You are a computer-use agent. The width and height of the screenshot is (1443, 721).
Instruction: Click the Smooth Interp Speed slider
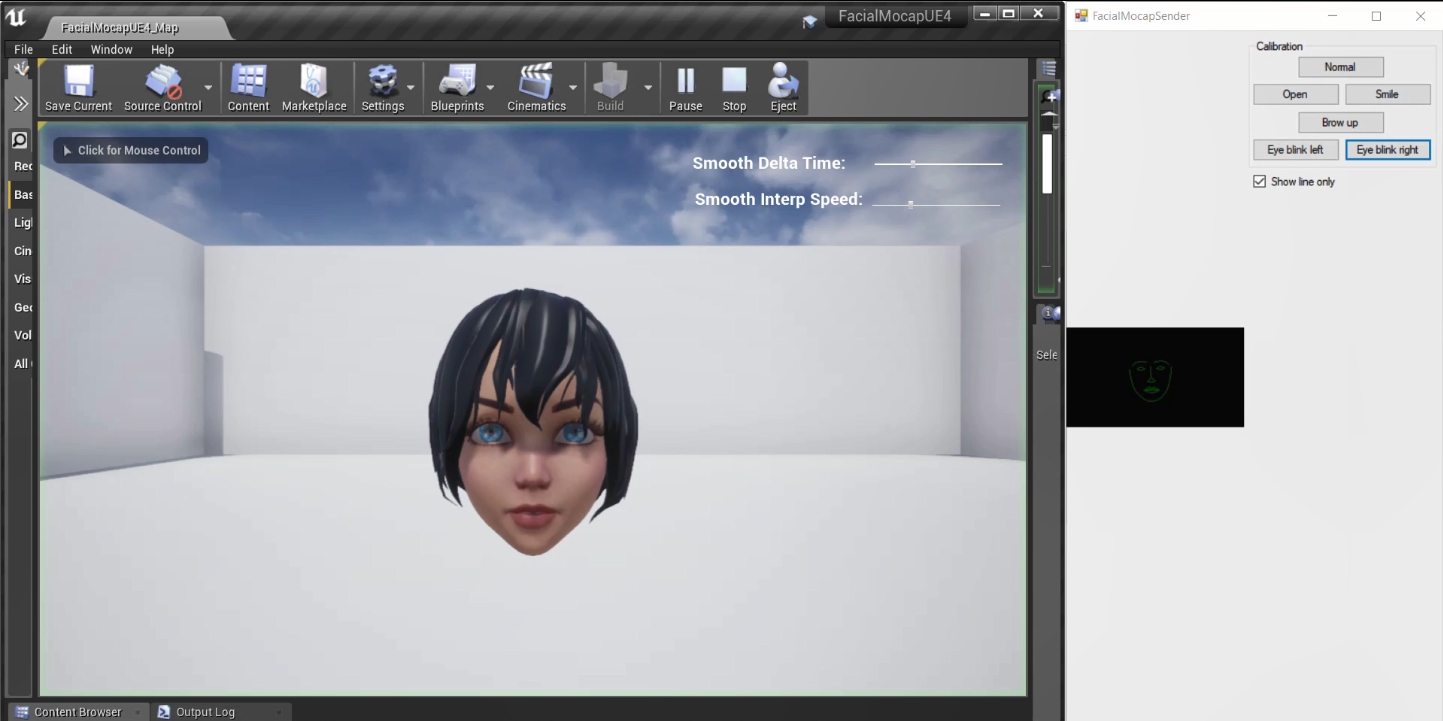[x=936, y=204]
